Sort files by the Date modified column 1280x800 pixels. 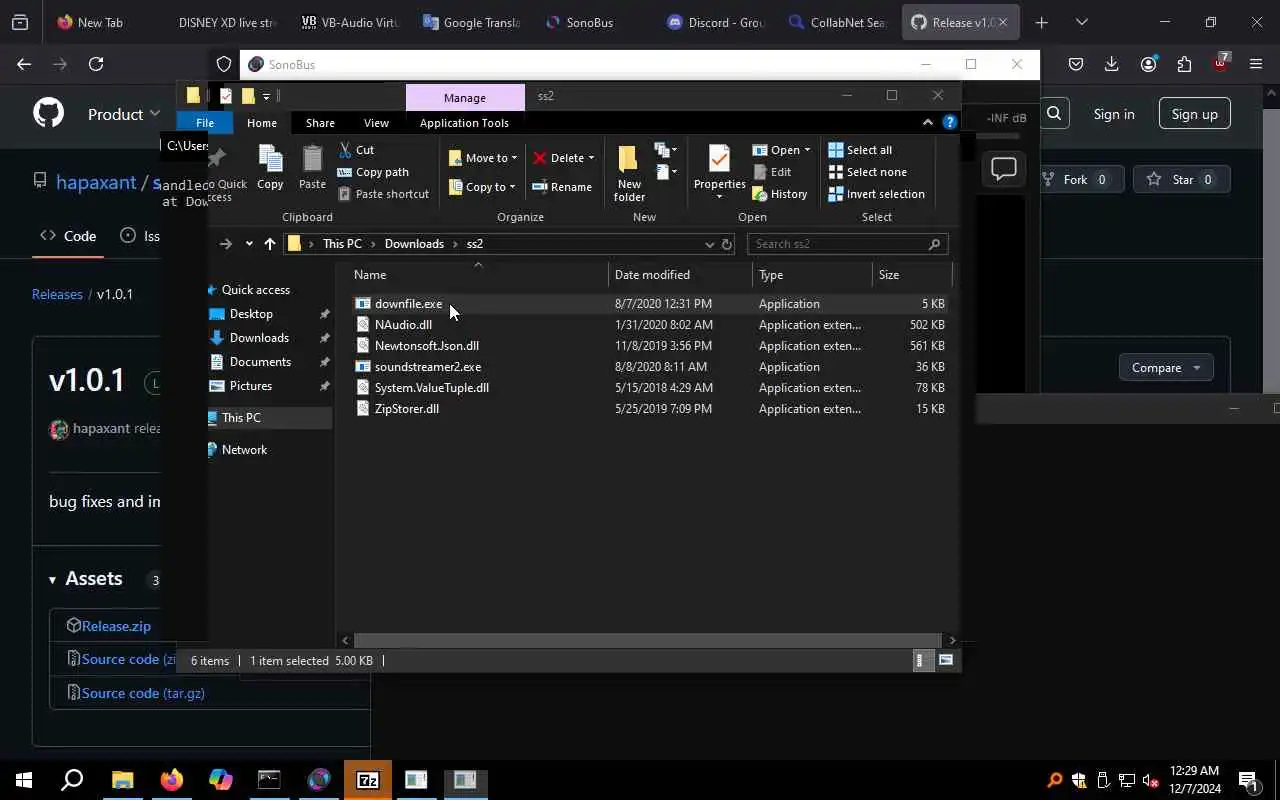[x=652, y=275]
